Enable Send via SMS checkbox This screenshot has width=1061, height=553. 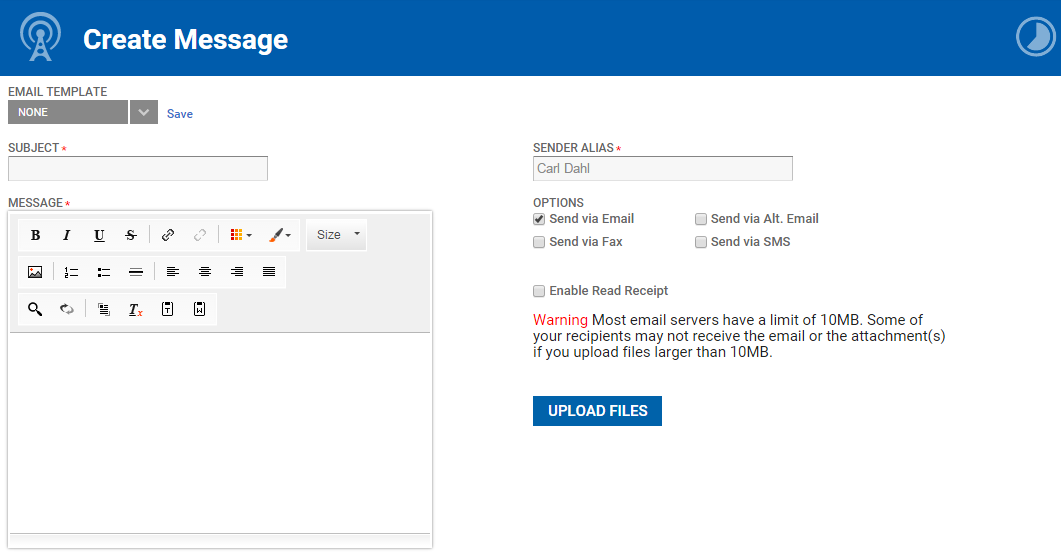[700, 242]
